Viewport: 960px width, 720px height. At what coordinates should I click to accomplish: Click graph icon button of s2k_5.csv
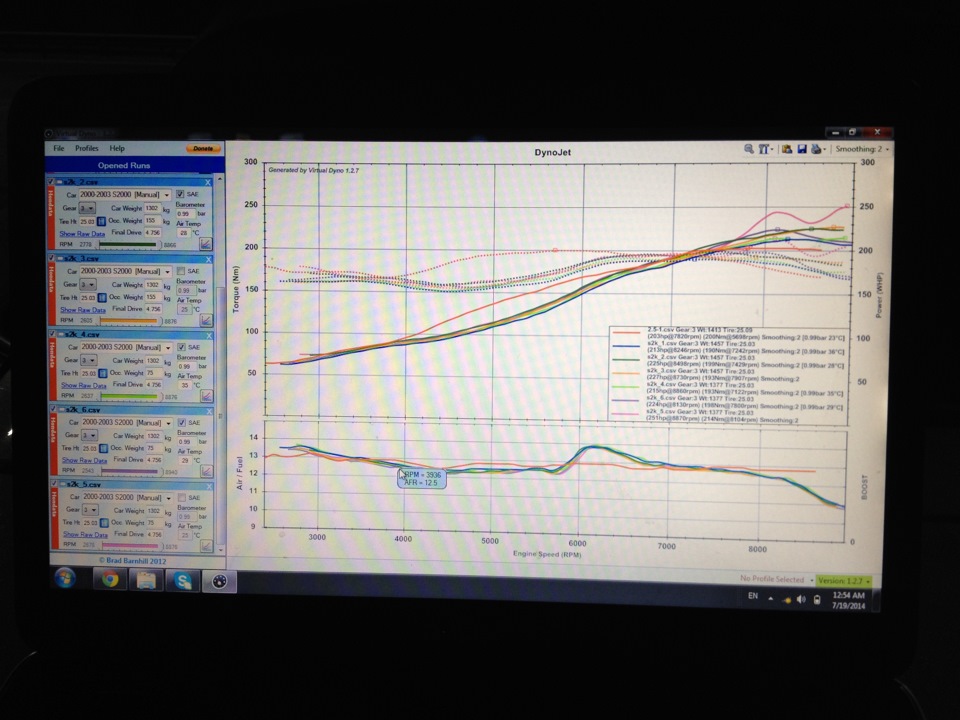click(207, 546)
